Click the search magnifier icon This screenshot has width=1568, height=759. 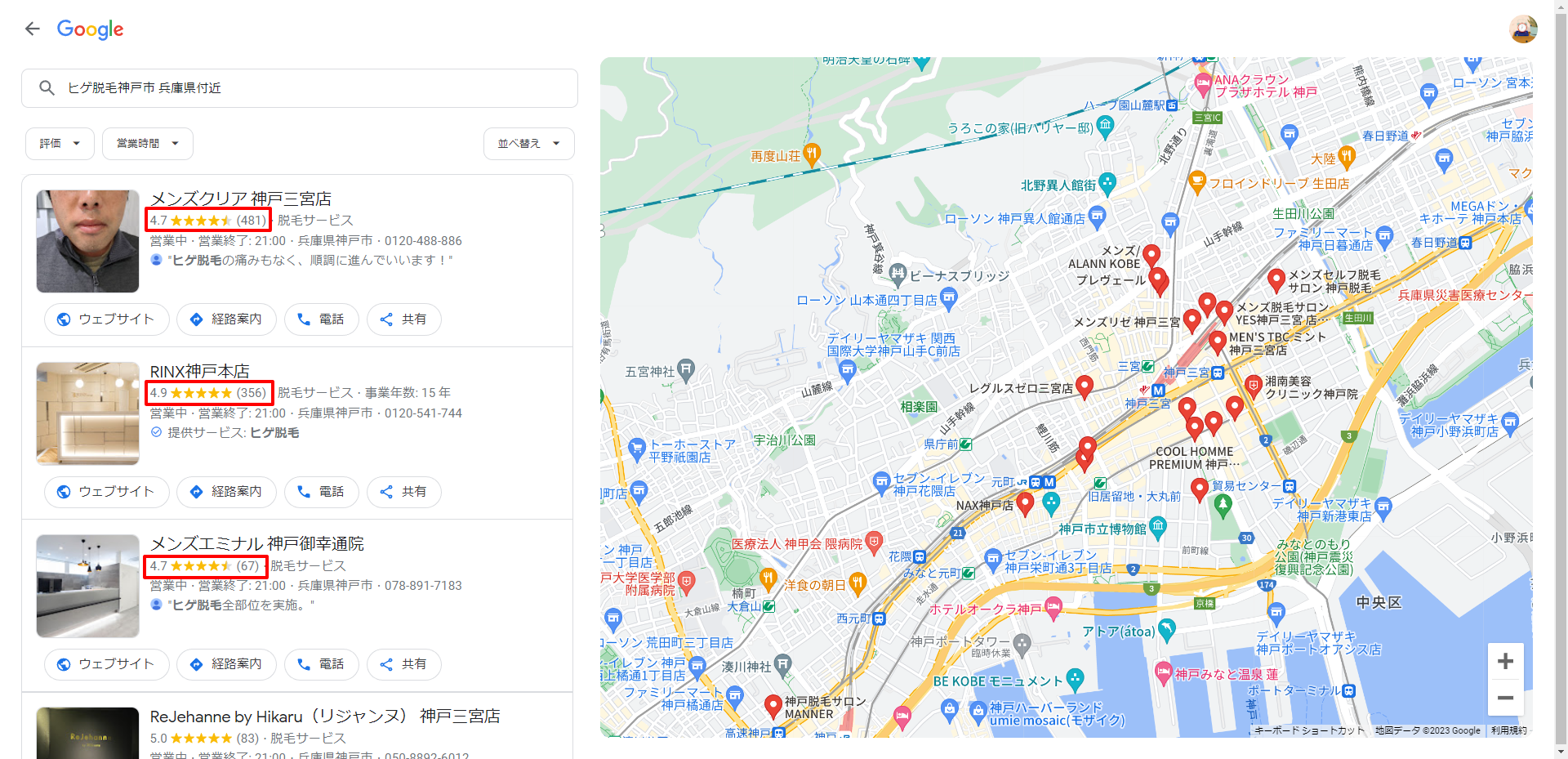pos(47,87)
